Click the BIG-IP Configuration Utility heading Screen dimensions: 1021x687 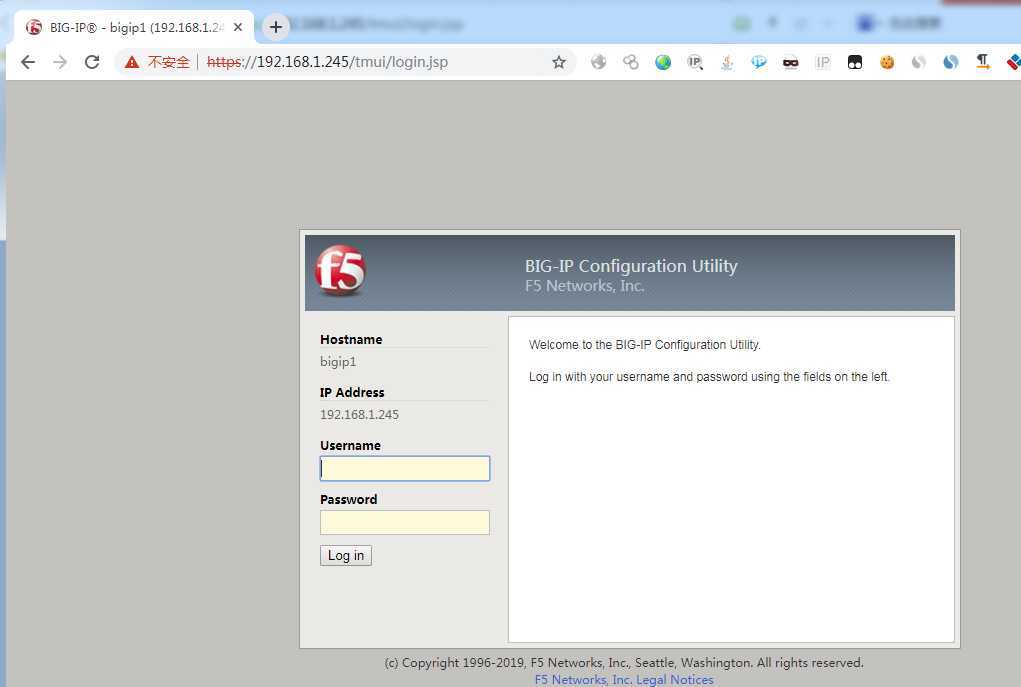[x=631, y=266]
